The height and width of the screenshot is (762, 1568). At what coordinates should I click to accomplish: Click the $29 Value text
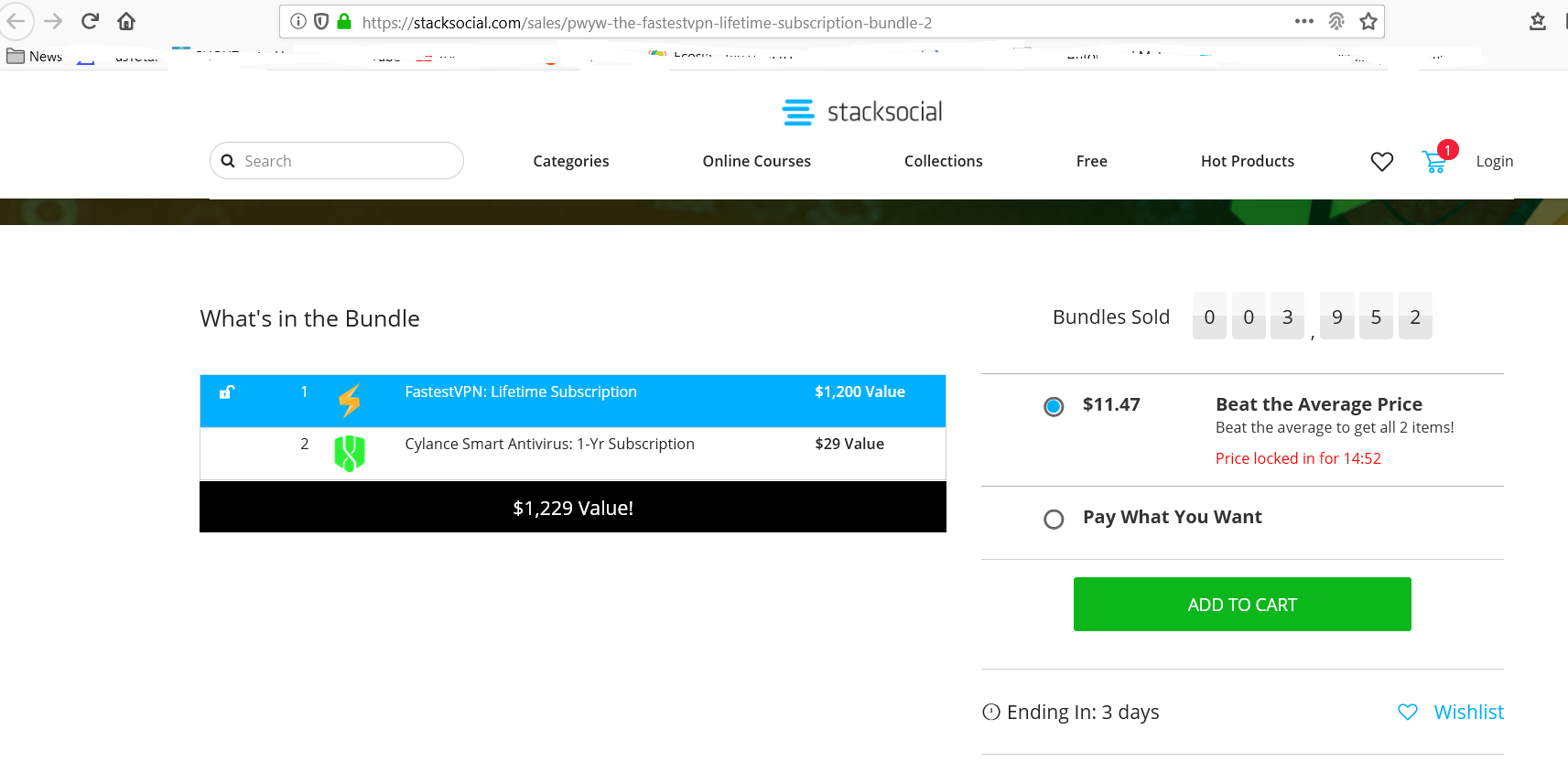click(x=849, y=444)
